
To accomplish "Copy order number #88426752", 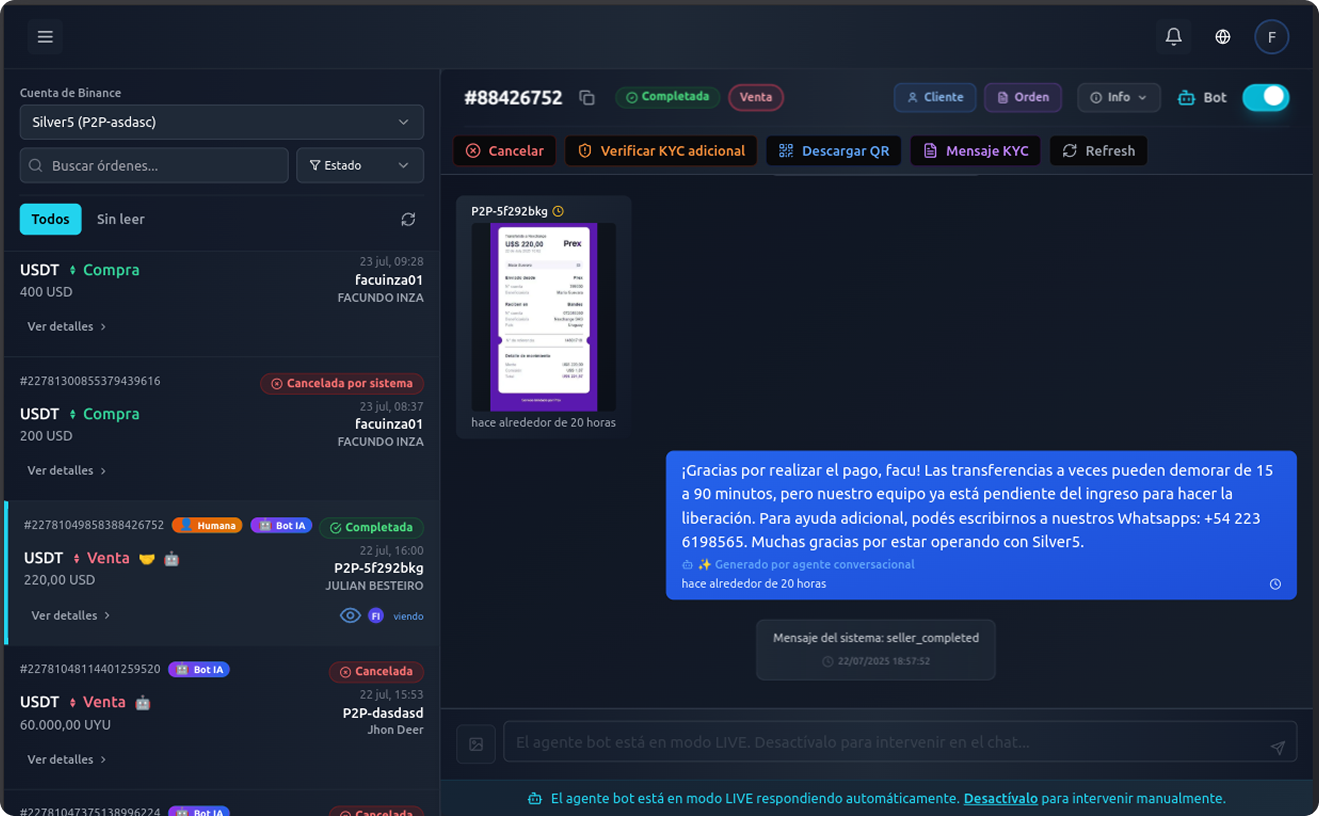I will pyautogui.click(x=587, y=98).
